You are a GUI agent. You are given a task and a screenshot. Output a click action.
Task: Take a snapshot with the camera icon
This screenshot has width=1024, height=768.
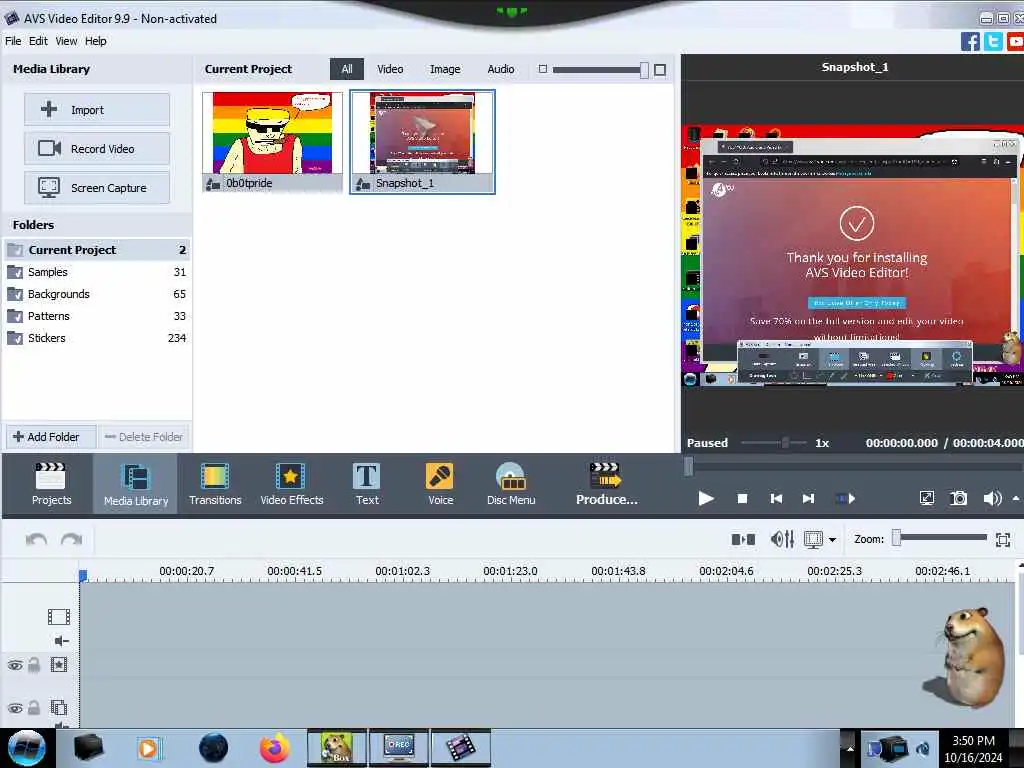point(958,499)
